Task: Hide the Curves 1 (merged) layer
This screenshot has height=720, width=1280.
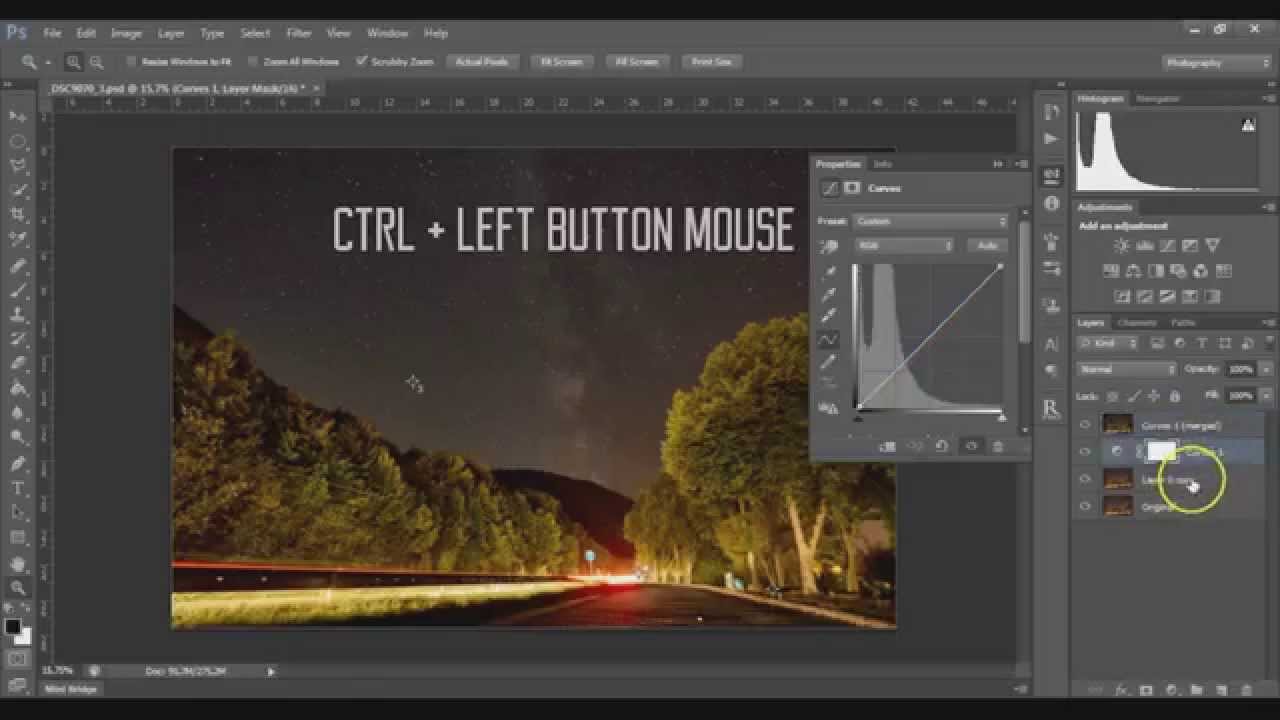Action: 1085,425
